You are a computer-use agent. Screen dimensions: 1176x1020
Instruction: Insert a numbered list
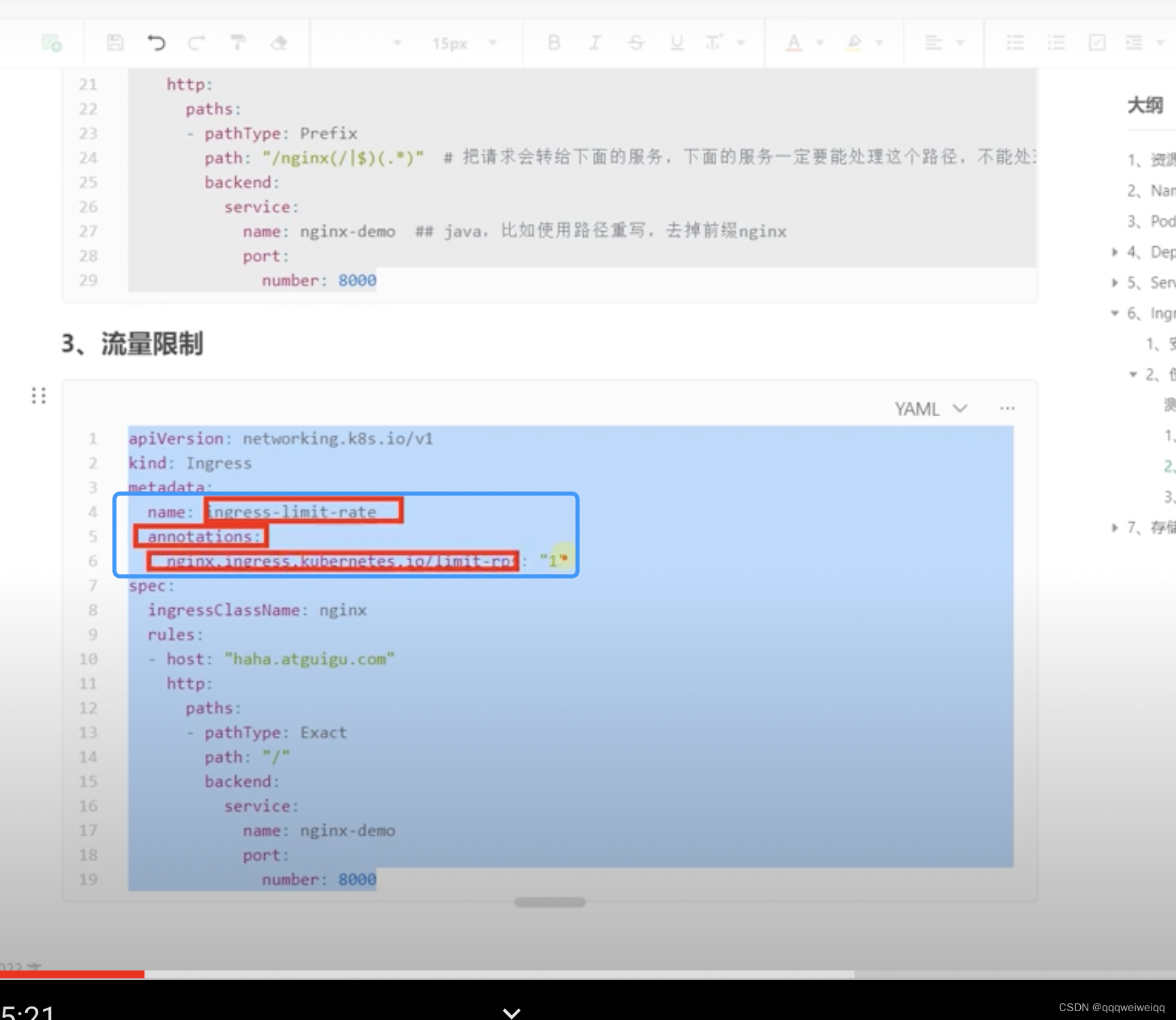tap(1056, 43)
